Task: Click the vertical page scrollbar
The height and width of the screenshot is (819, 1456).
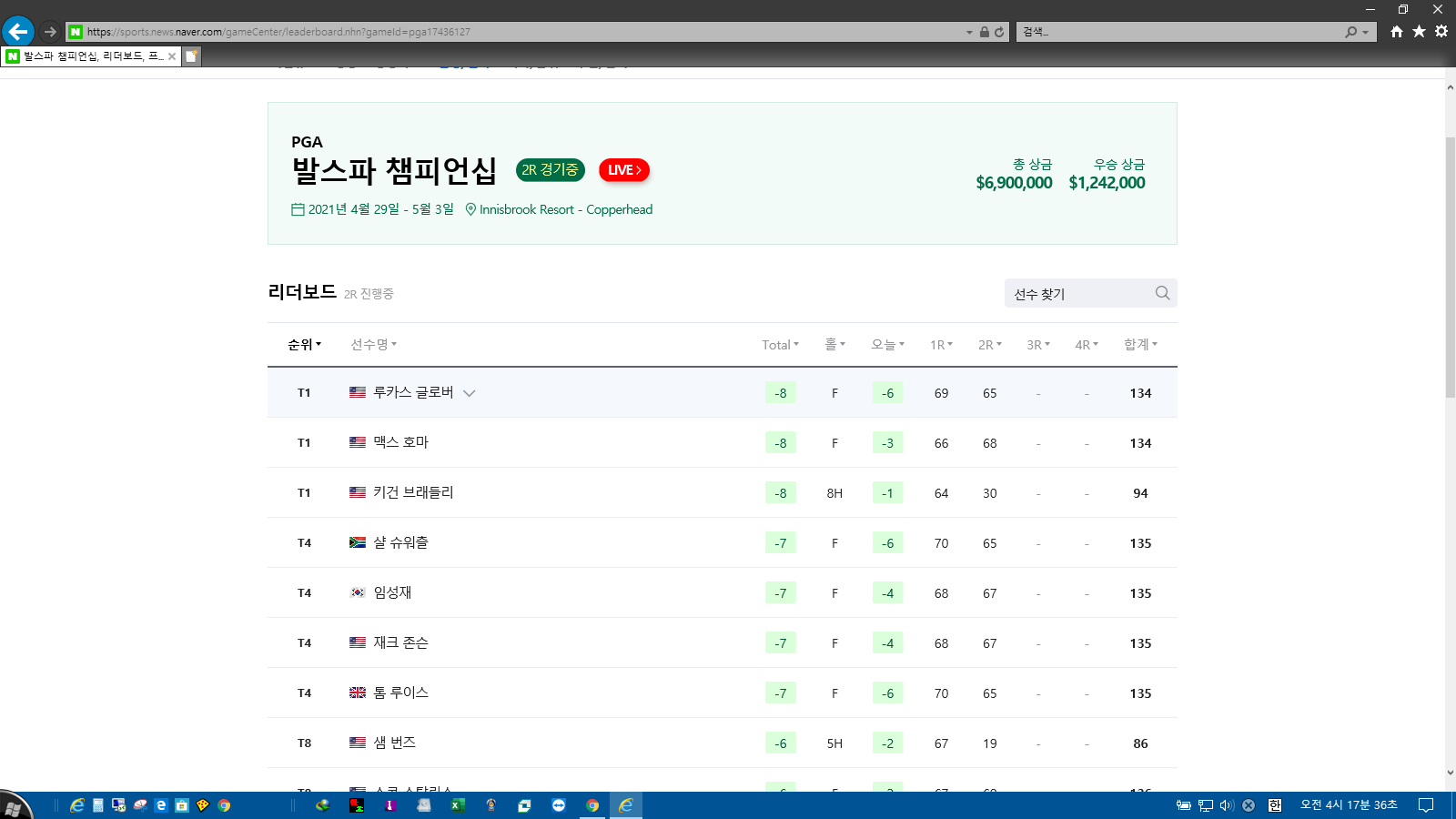Action: [1451, 267]
